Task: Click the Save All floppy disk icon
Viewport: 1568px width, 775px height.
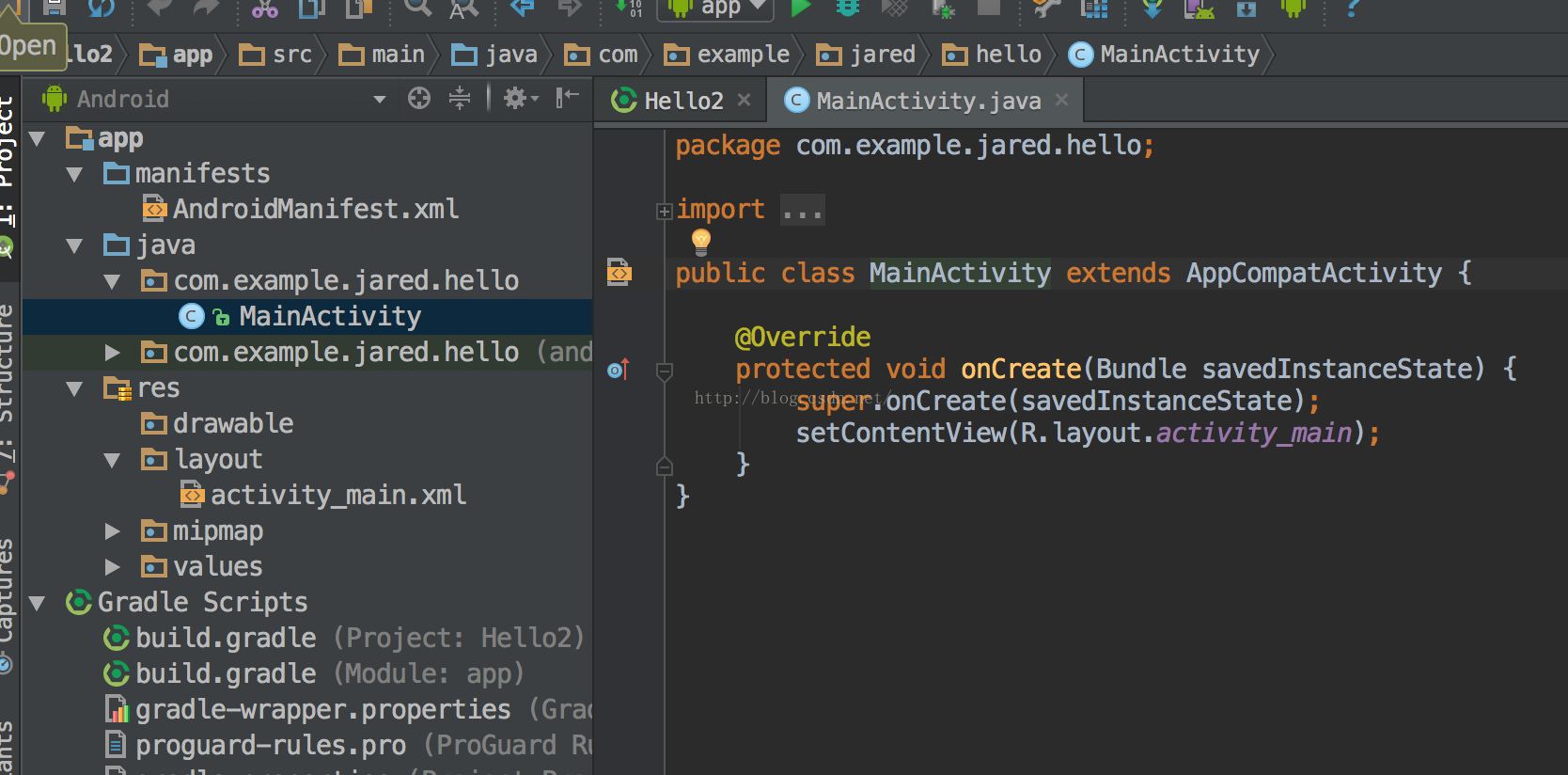Action: (x=55, y=8)
